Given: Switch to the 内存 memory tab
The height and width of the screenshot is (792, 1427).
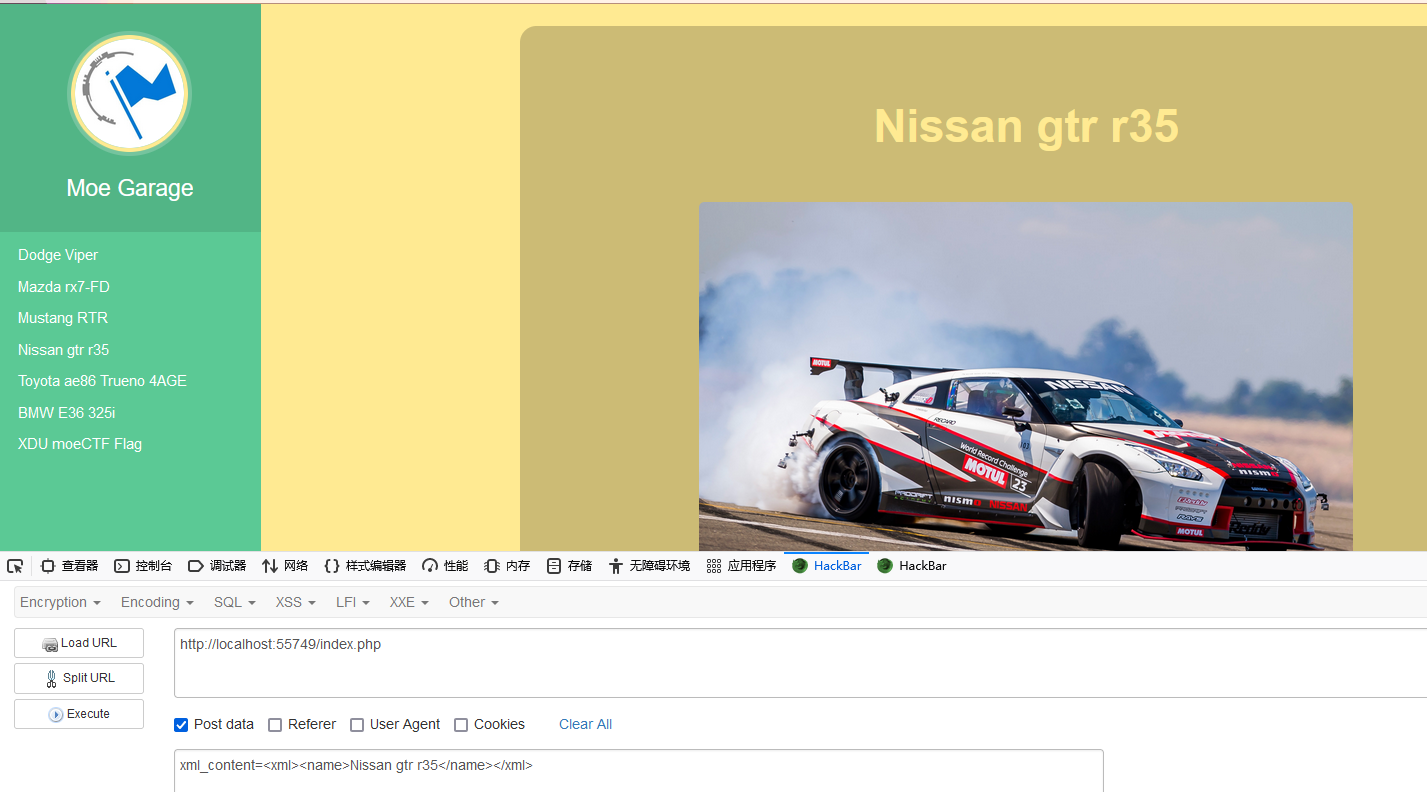Looking at the screenshot, I should 507,566.
